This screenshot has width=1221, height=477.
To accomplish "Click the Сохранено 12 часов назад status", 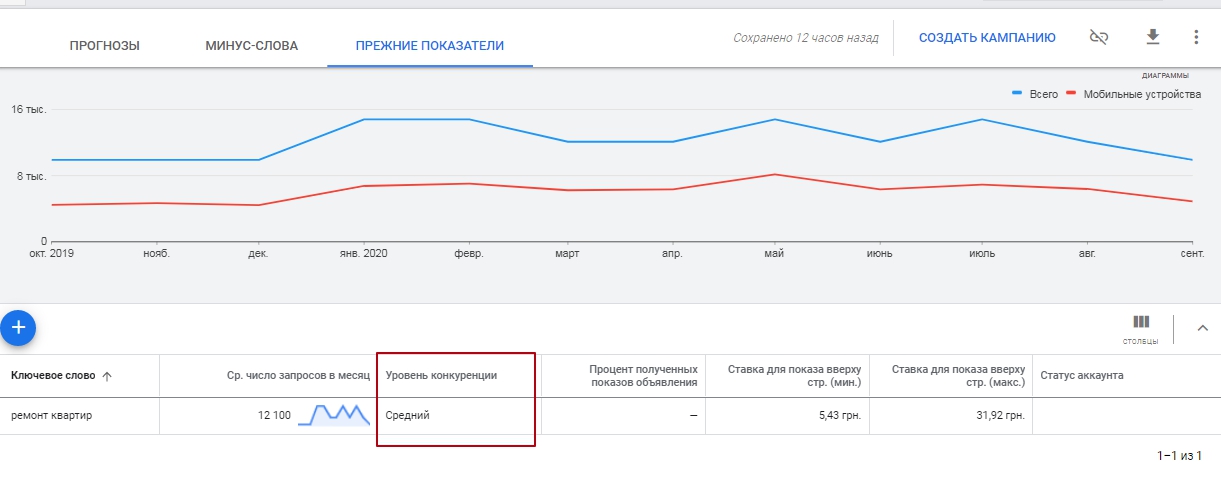I will (x=806, y=38).
